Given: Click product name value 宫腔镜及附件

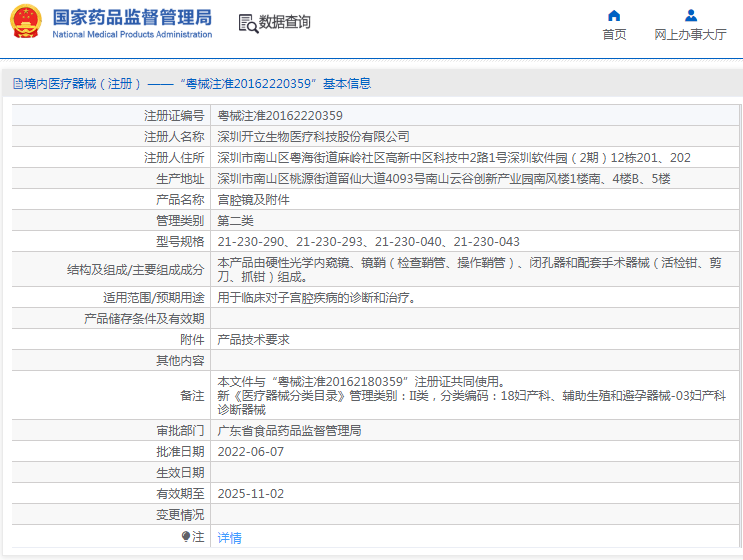Looking at the screenshot, I should click(x=254, y=199).
